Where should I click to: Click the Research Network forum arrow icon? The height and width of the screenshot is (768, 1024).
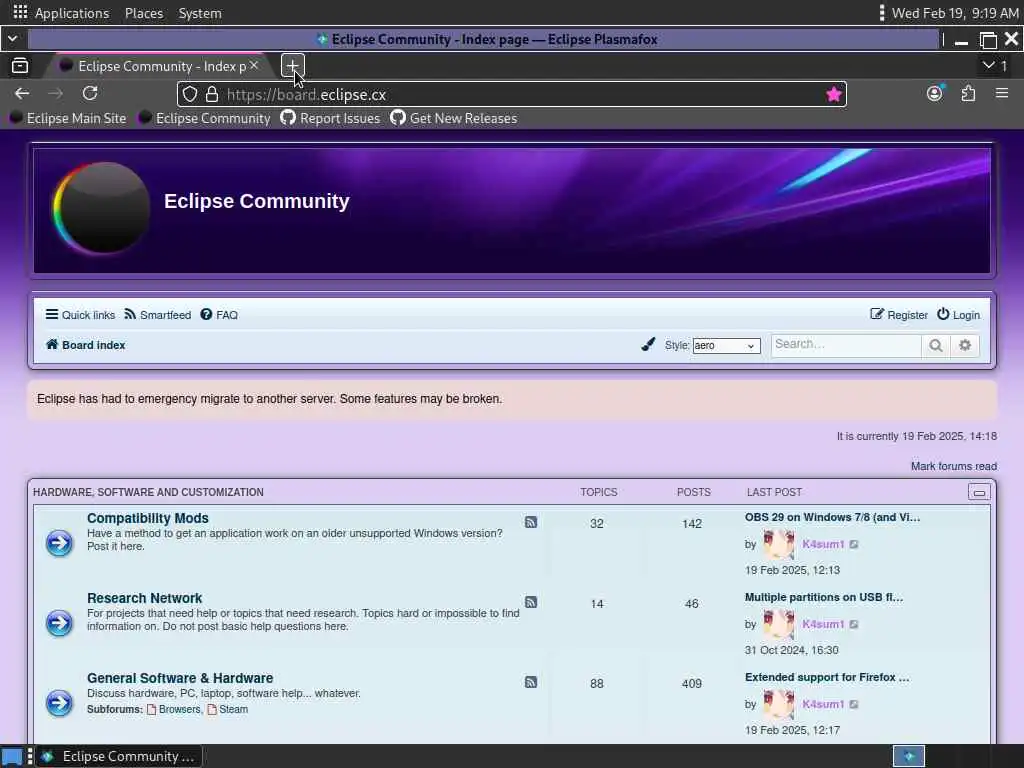(59, 622)
